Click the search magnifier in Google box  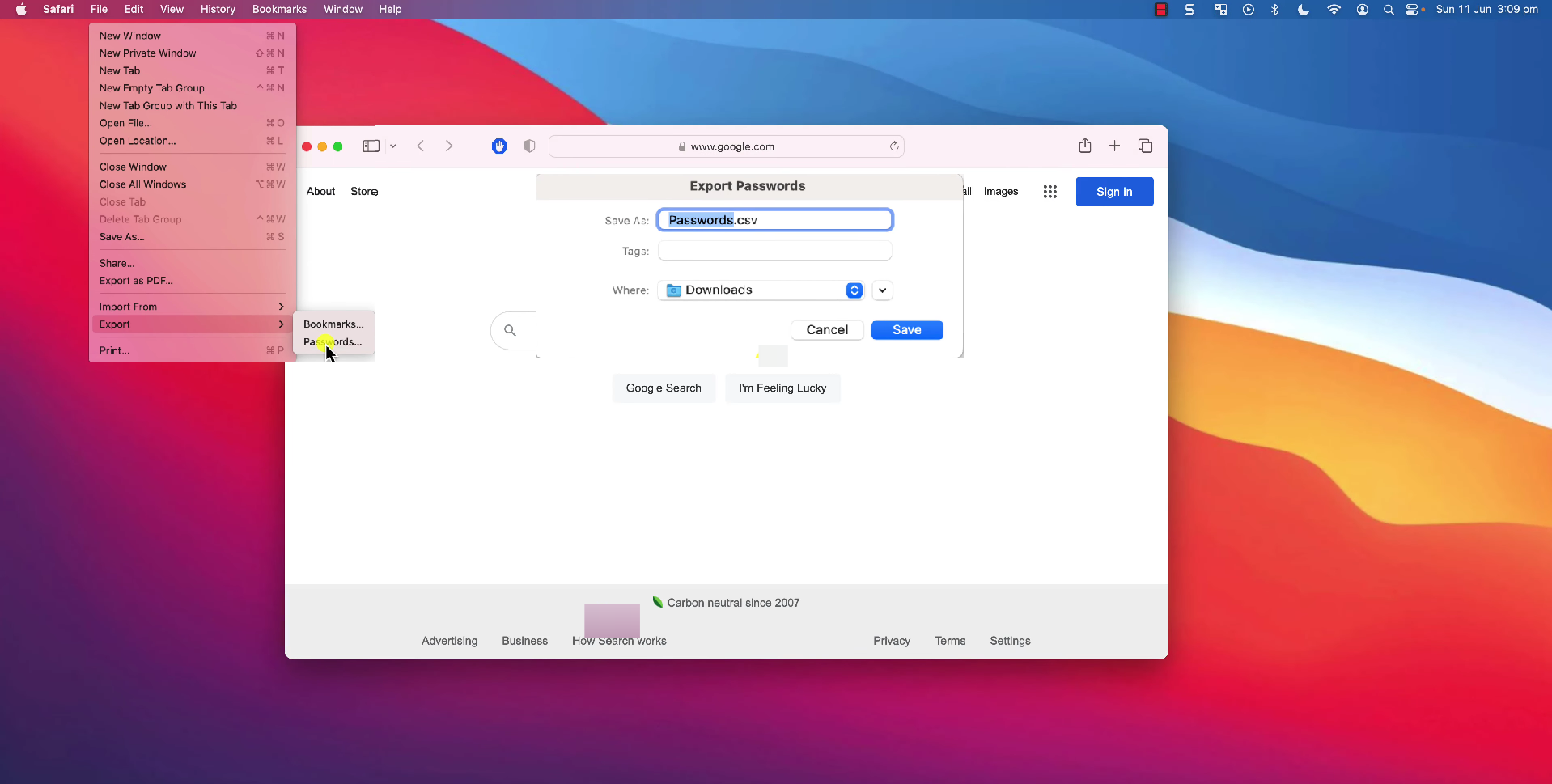[510, 330]
